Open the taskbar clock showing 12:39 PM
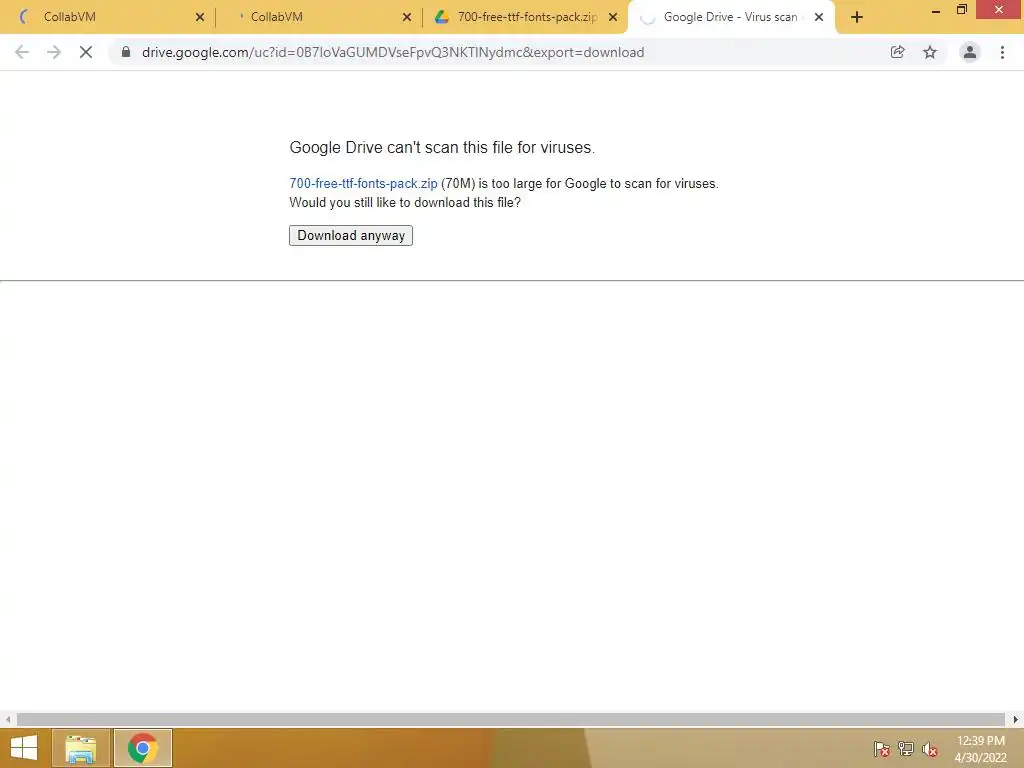Screen dimensions: 1024x768 (980, 749)
